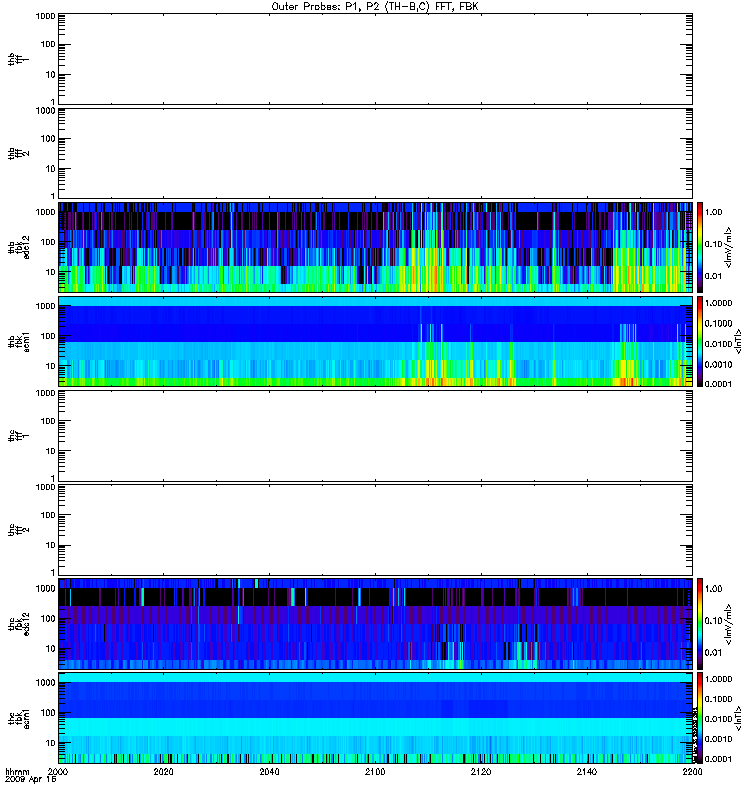Viewport: 750px width, 800px height.
Task: Click the 'thc fbk edc12' axis label
Action: [x=18, y=623]
